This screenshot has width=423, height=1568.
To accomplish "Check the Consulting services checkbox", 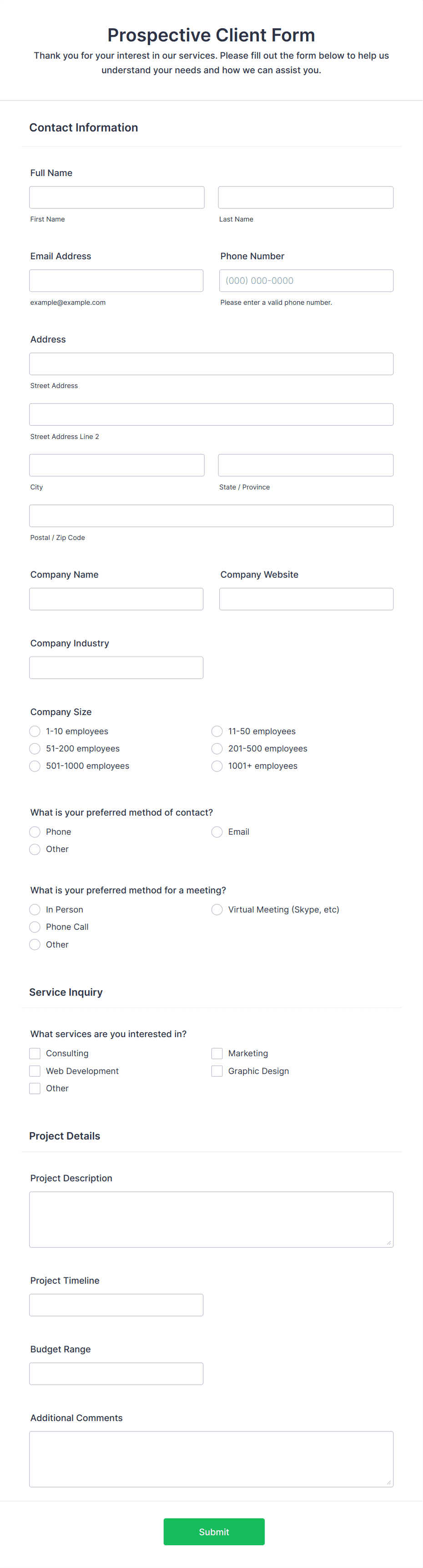I will pyautogui.click(x=35, y=1053).
